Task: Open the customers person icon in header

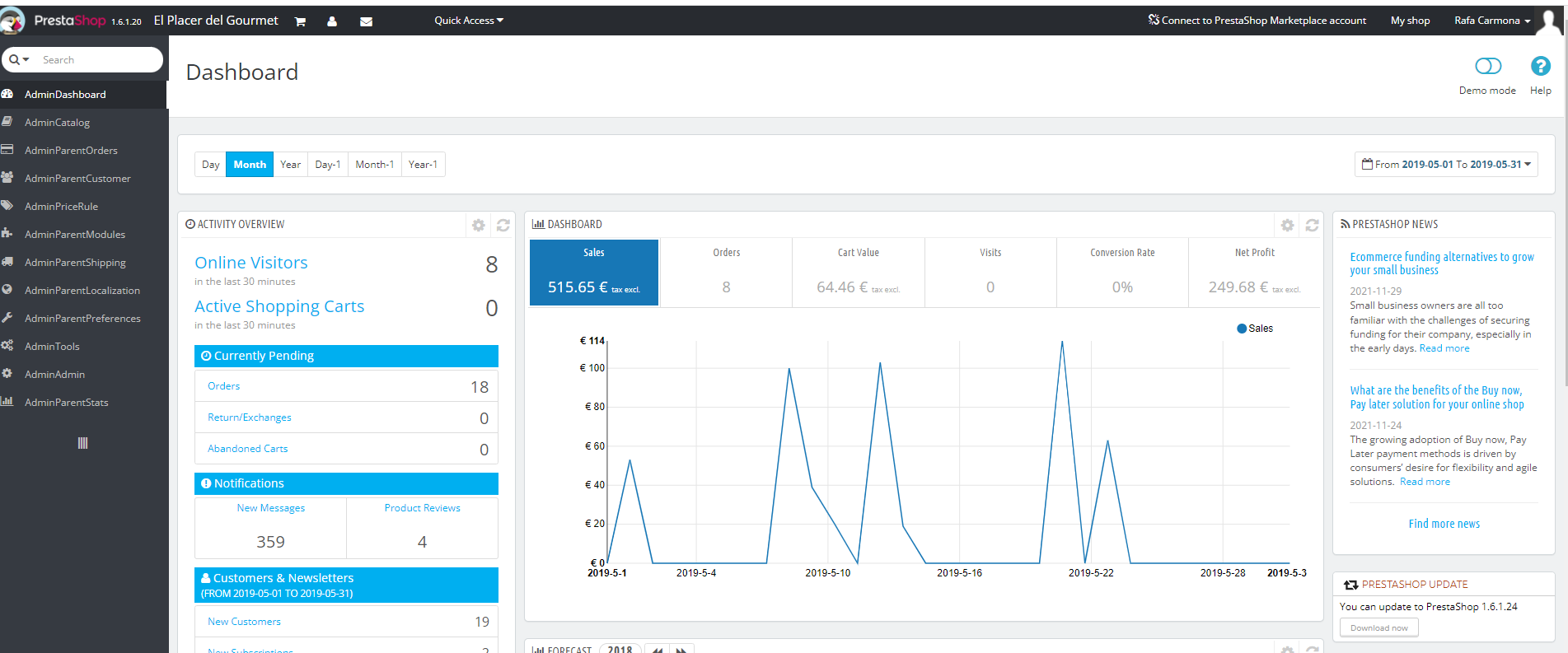Action: pyautogui.click(x=332, y=21)
